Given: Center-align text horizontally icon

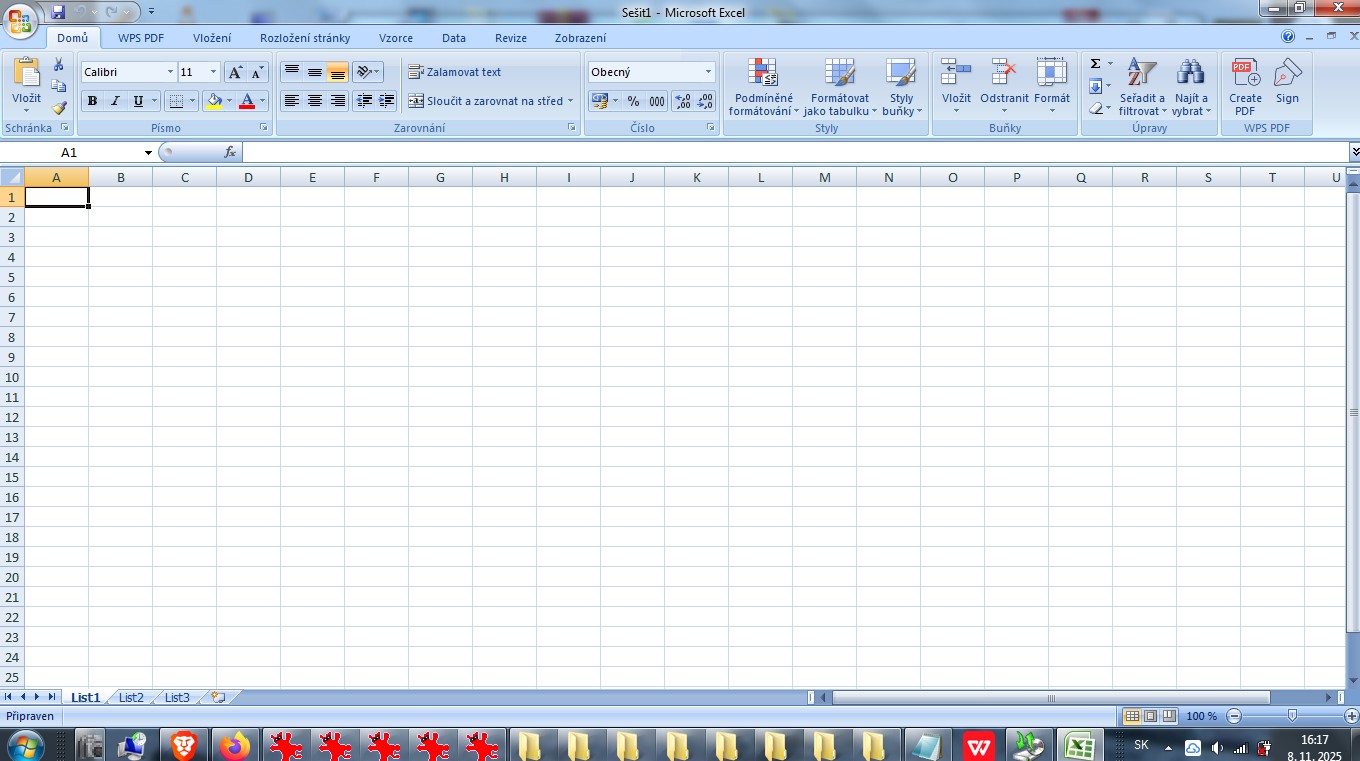Looking at the screenshot, I should click(x=315, y=101).
